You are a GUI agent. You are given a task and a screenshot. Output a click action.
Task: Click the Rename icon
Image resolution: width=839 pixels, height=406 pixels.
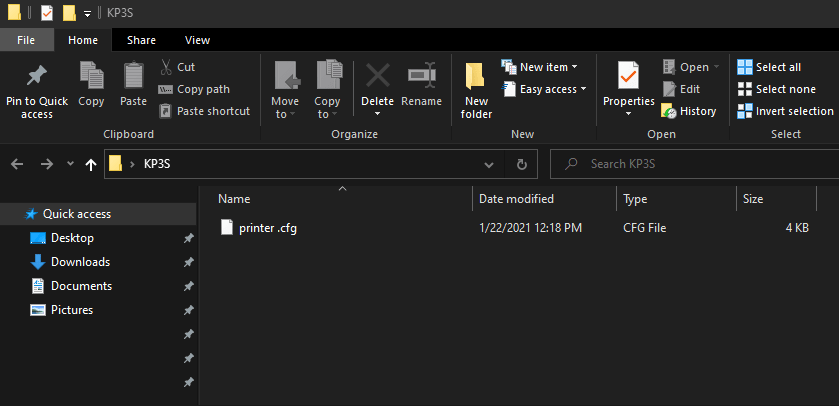click(422, 75)
